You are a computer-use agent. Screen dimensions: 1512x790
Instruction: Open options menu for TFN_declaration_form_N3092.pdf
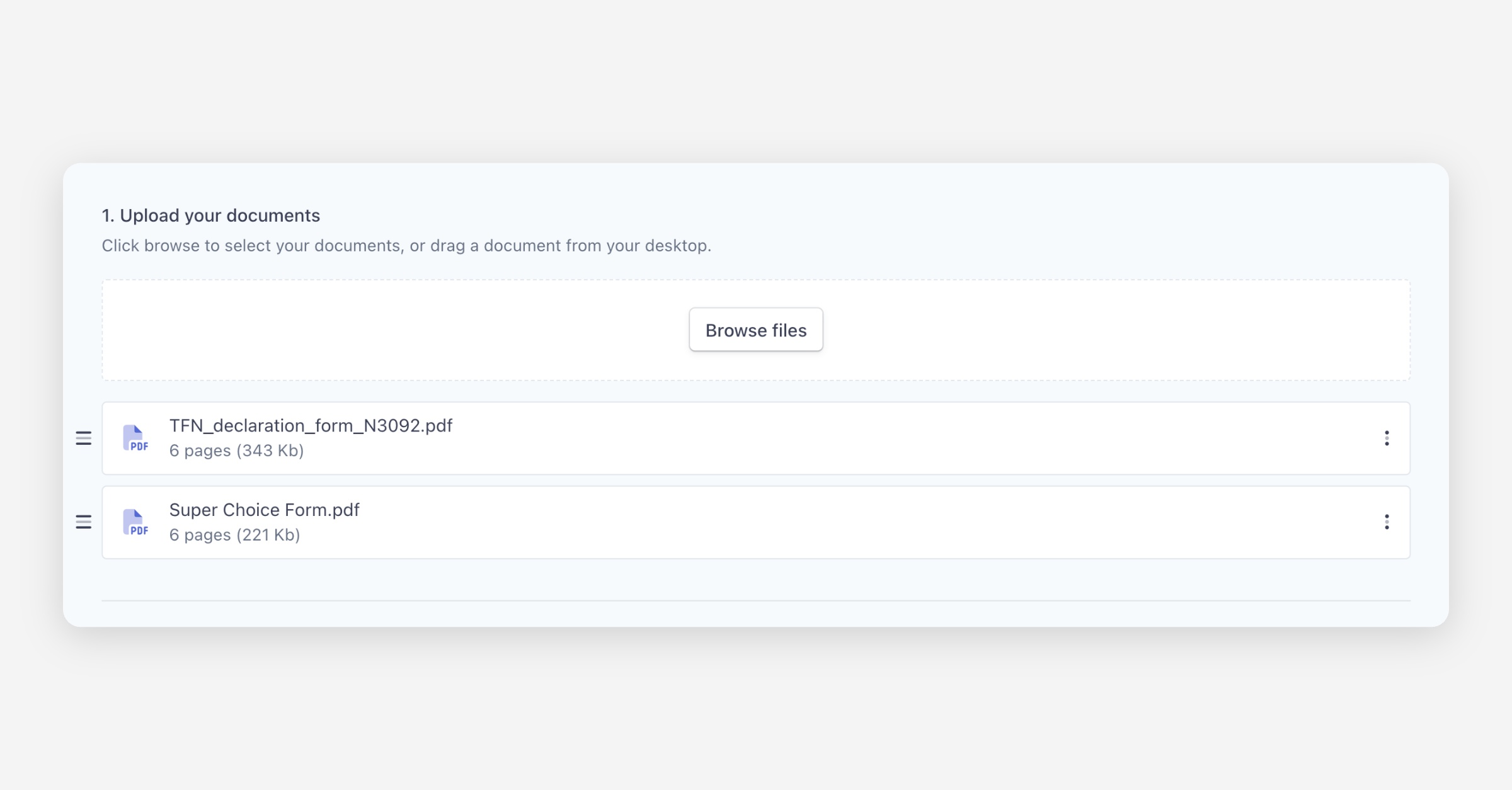click(1386, 438)
